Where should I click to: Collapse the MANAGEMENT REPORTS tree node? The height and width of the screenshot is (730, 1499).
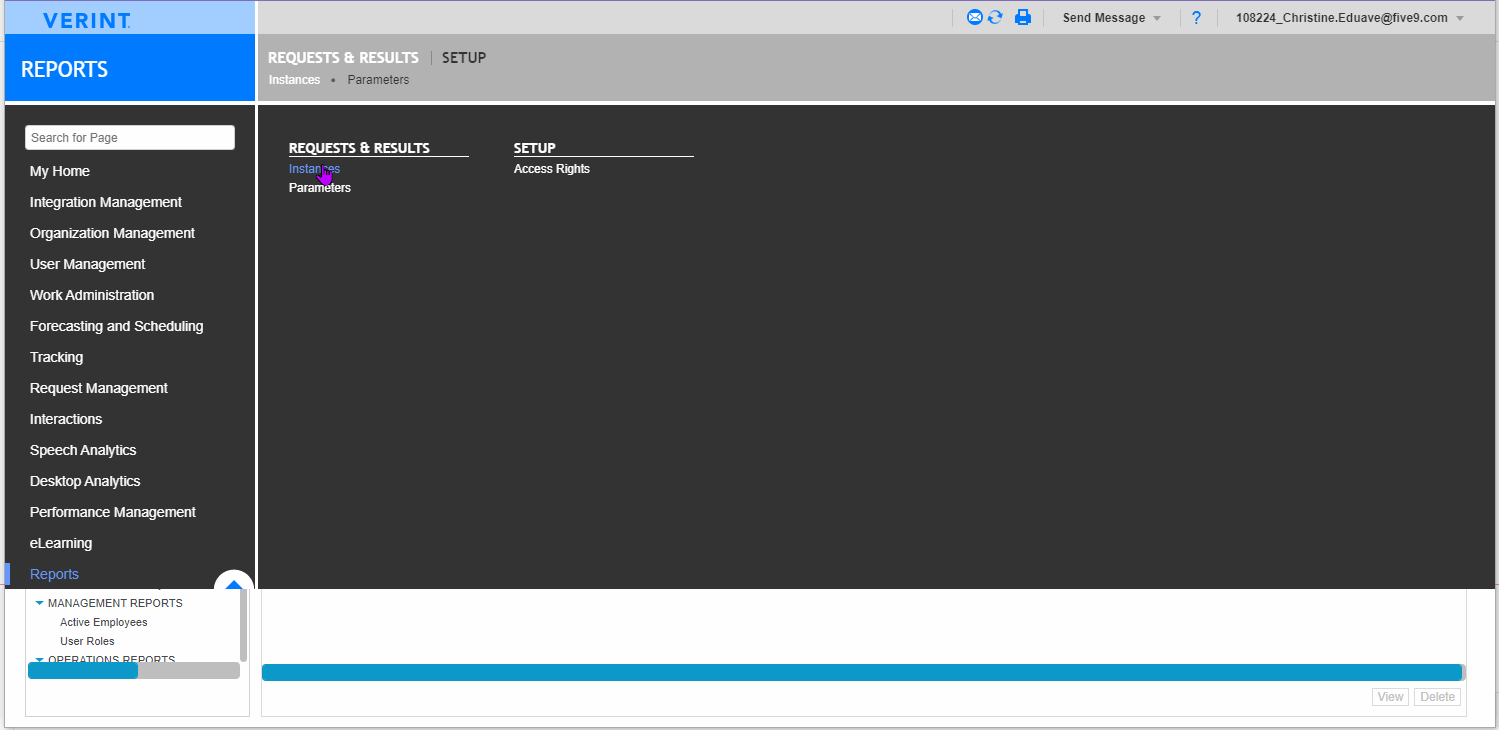coord(40,603)
